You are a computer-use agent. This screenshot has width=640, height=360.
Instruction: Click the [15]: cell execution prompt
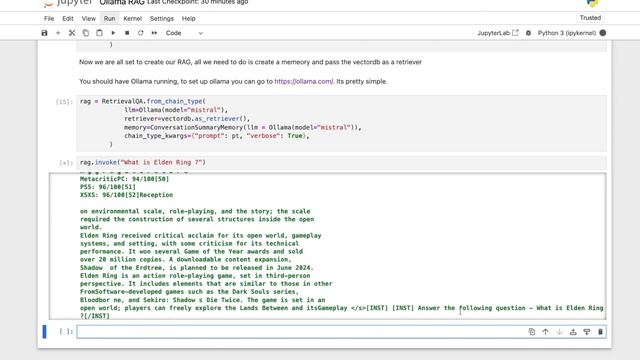tap(64, 102)
